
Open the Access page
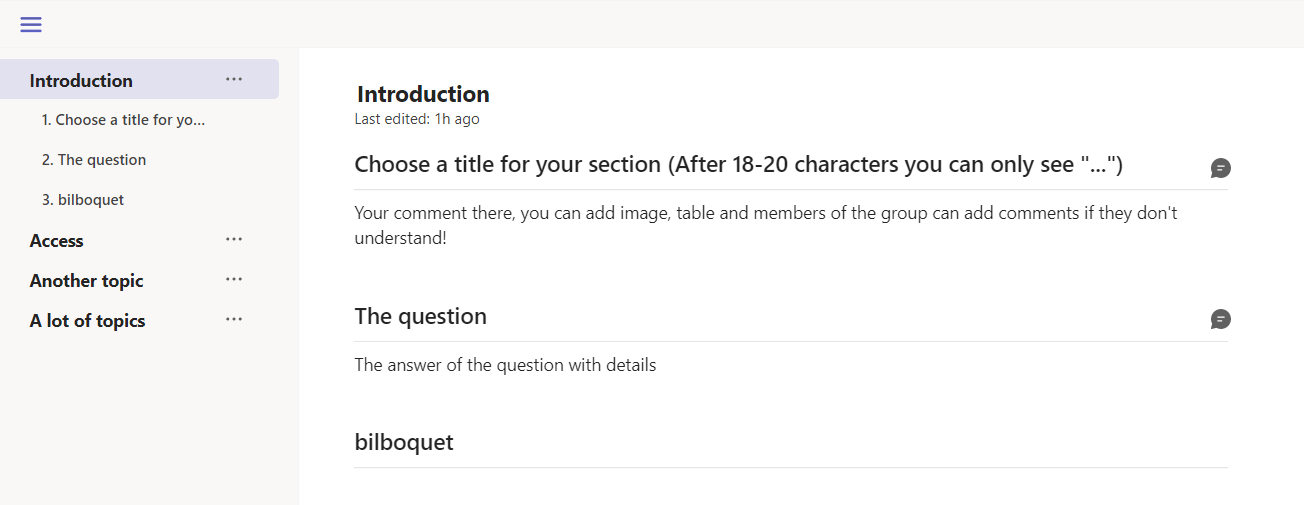click(57, 241)
